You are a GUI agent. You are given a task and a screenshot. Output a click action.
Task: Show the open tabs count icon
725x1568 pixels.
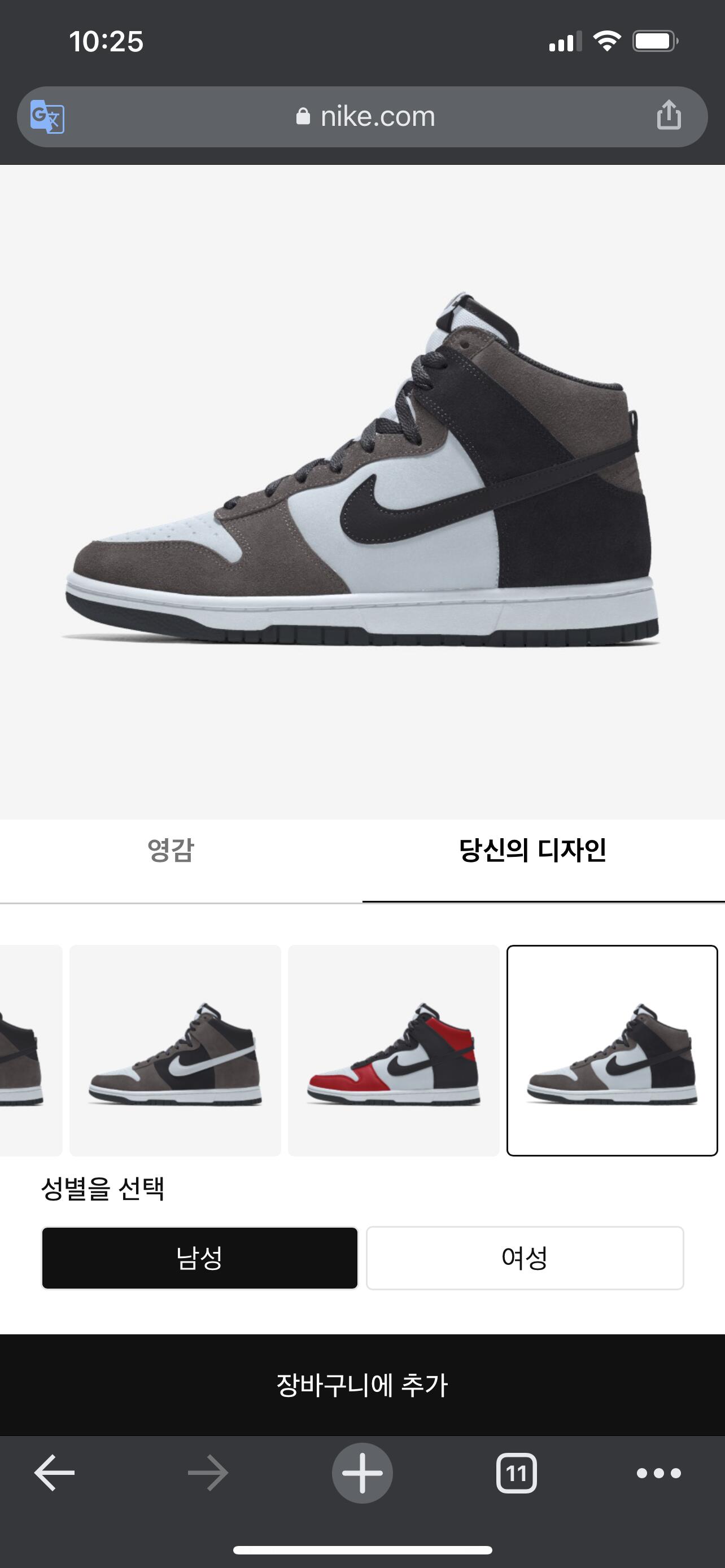click(516, 1473)
